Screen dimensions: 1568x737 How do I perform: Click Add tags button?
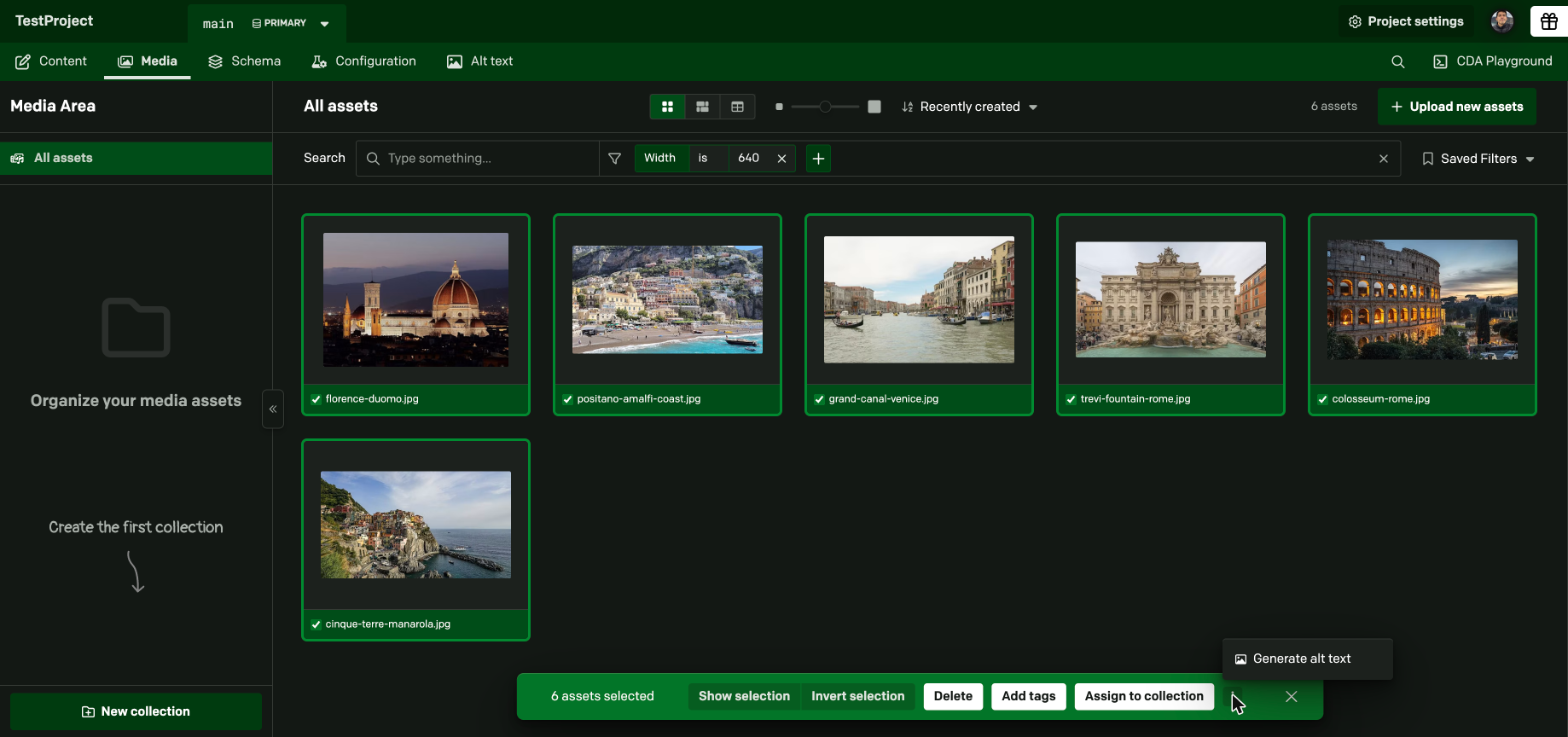[x=1028, y=696]
